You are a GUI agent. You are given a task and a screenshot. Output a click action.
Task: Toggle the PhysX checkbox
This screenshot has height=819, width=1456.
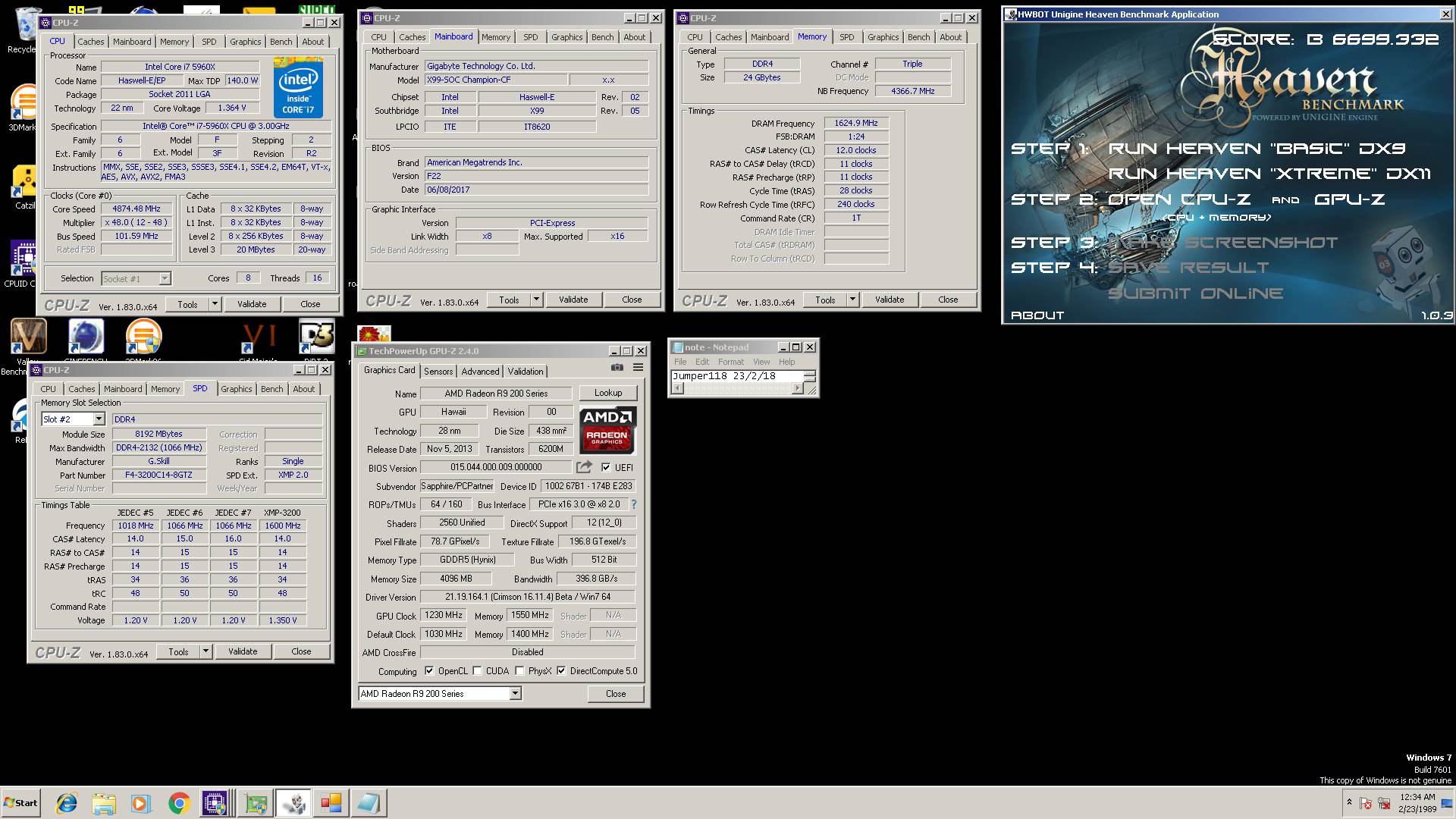[519, 670]
